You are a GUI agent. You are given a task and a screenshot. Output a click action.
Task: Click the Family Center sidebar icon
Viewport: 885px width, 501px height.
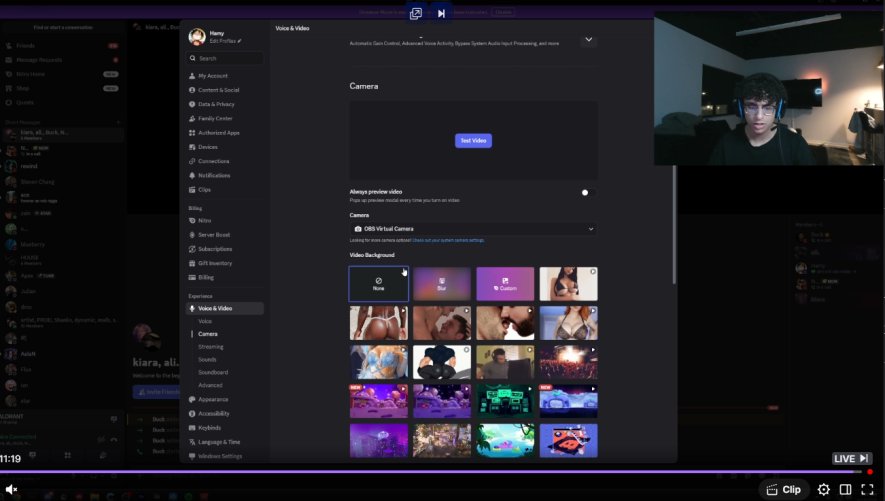click(x=192, y=118)
